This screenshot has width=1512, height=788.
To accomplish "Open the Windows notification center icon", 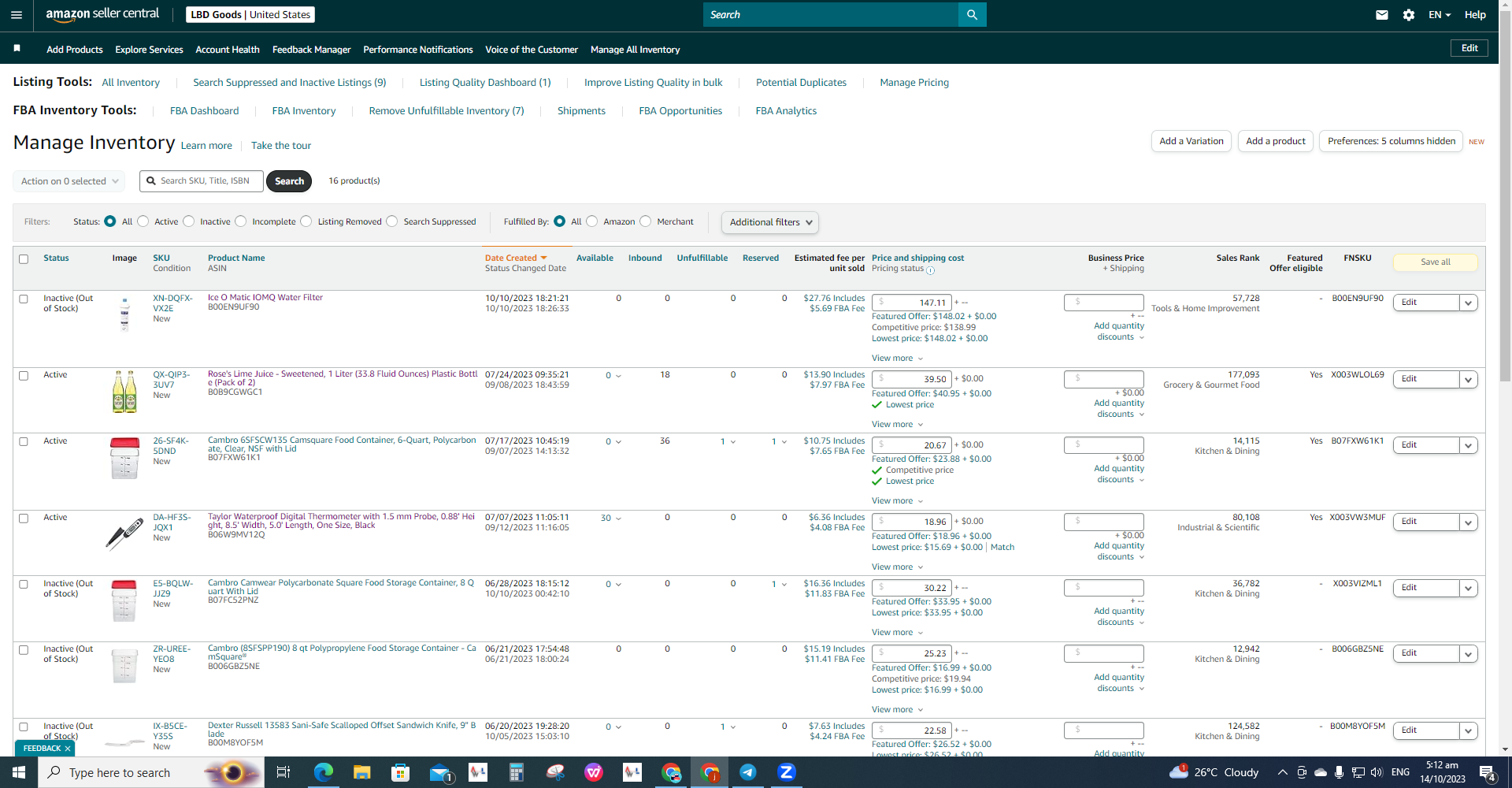I will pos(1487,772).
